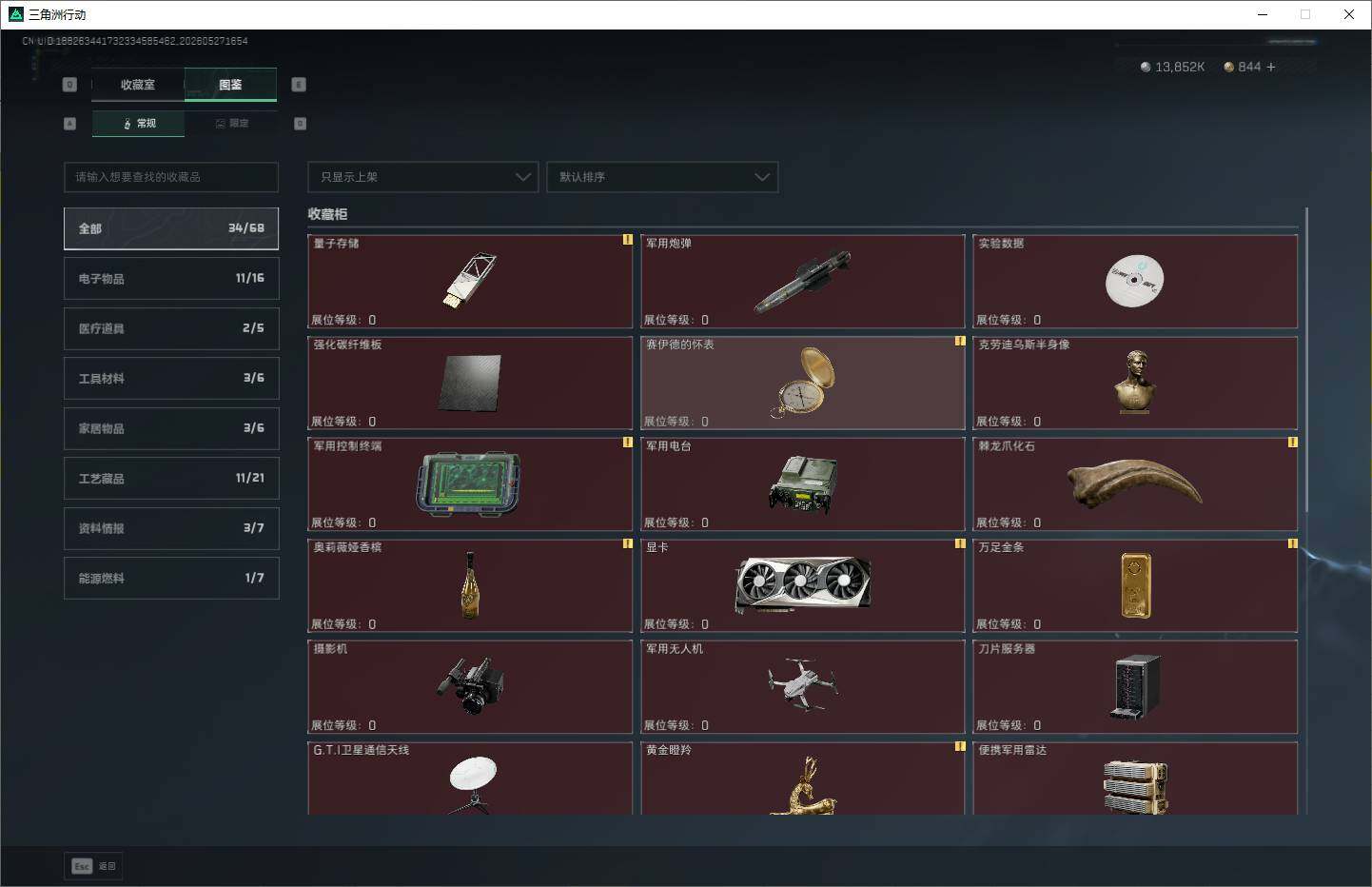Click the 赛伊德的怀表 pocket watch icon
1372x887 pixels.
point(804,382)
